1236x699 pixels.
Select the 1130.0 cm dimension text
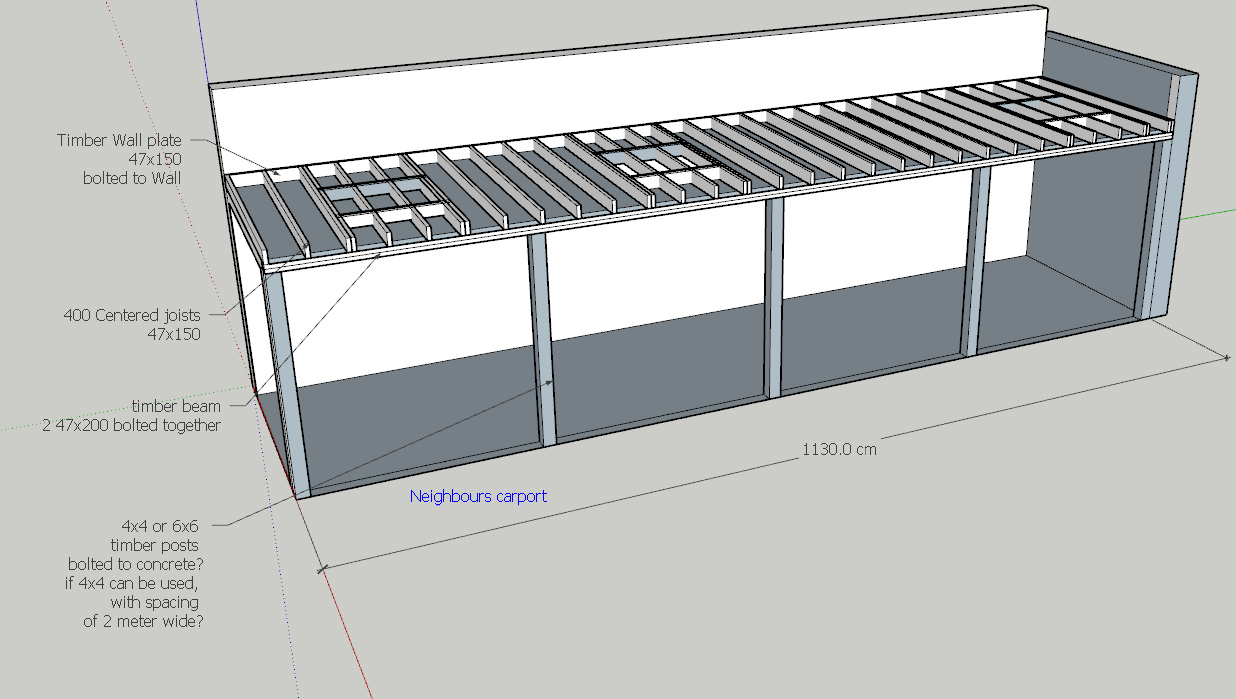[x=839, y=449]
